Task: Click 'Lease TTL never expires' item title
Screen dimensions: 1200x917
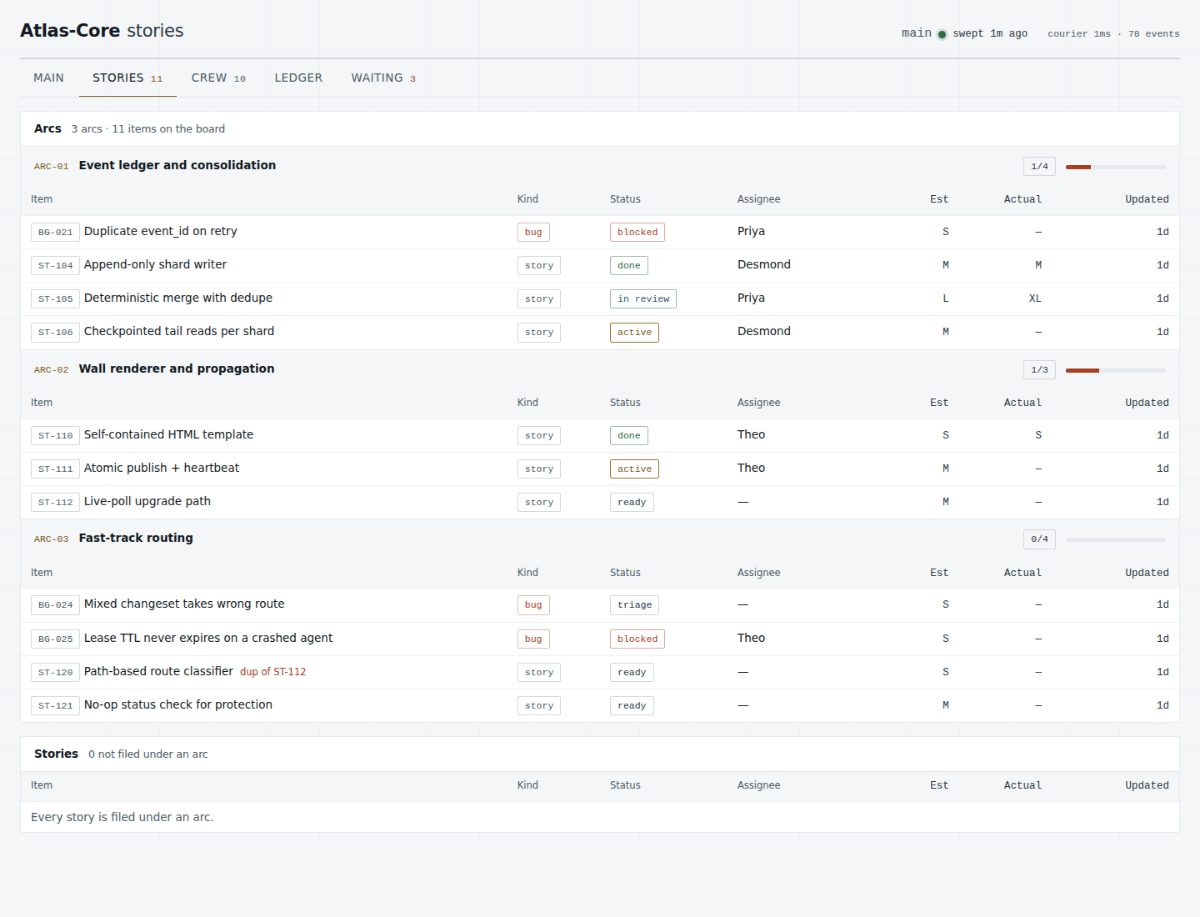Action: tap(208, 638)
